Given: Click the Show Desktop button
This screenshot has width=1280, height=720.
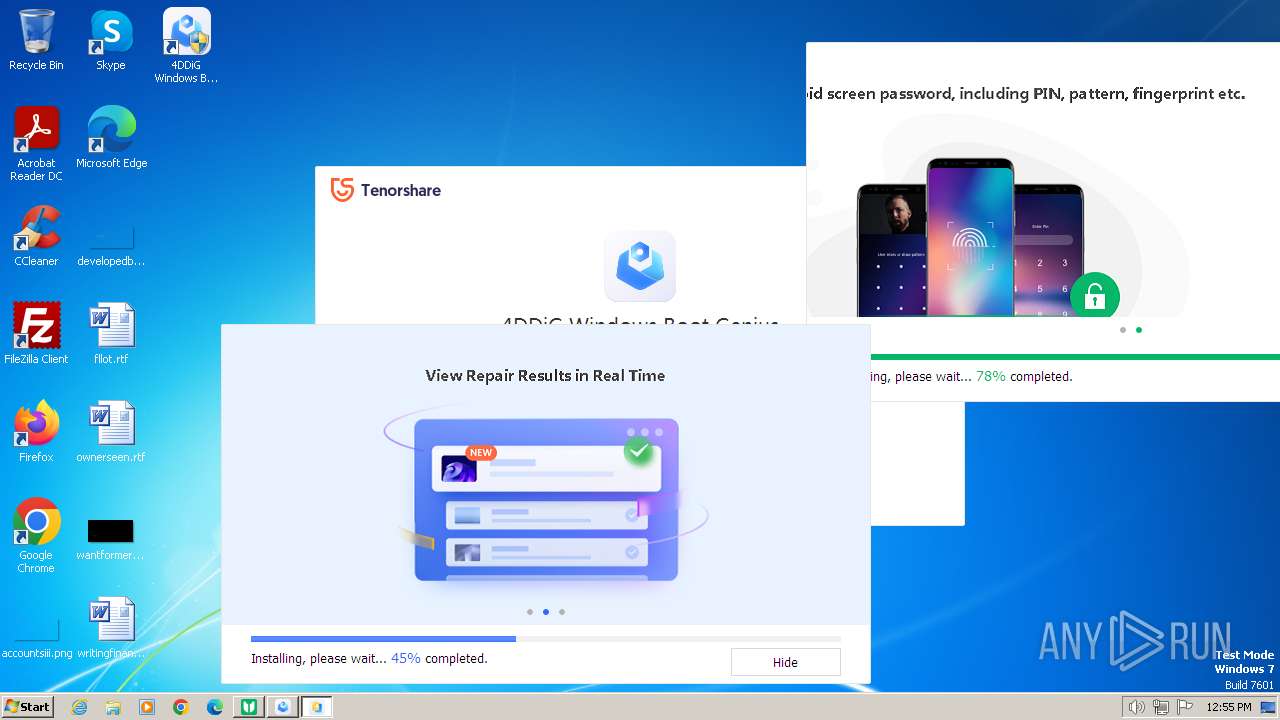Looking at the screenshot, I should [1268, 707].
